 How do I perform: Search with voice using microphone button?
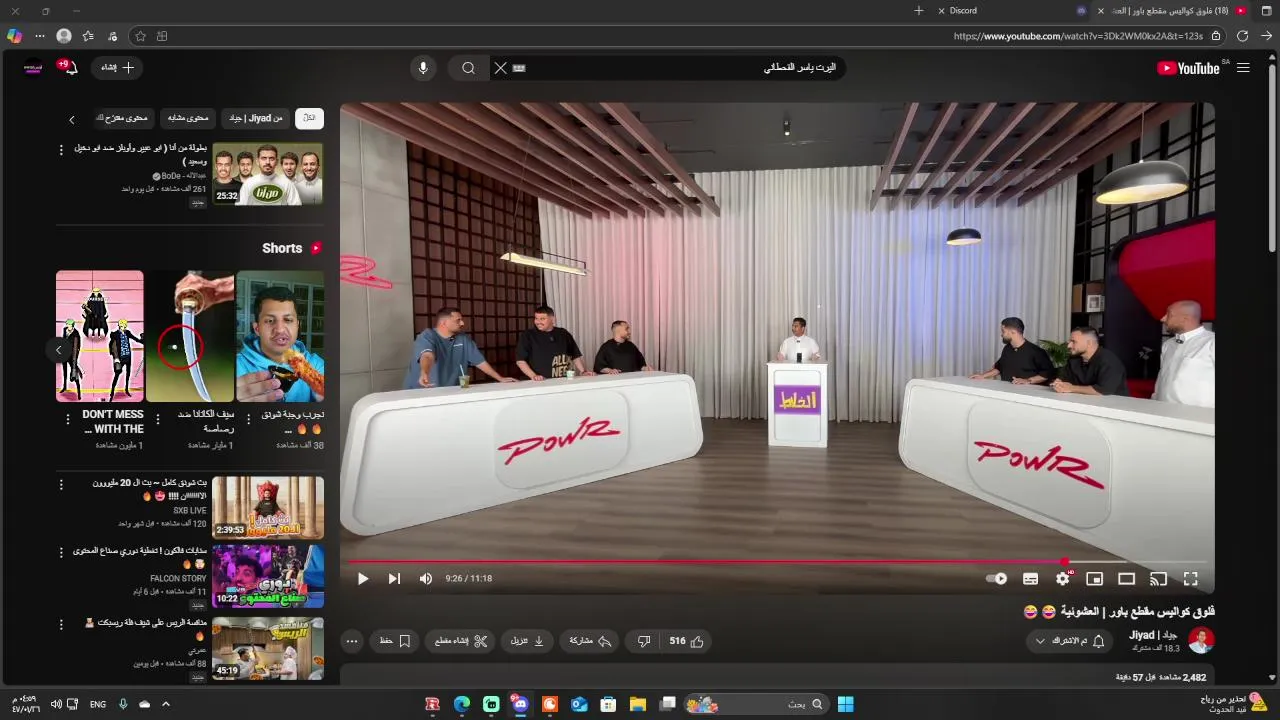[423, 68]
